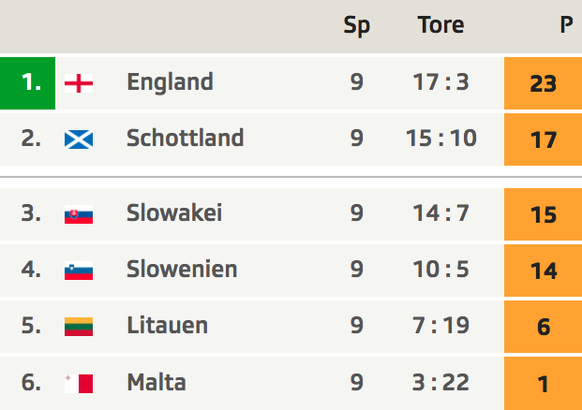The height and width of the screenshot is (410, 582).
Task: Click the Slovenia flag icon
Action: pos(79,270)
